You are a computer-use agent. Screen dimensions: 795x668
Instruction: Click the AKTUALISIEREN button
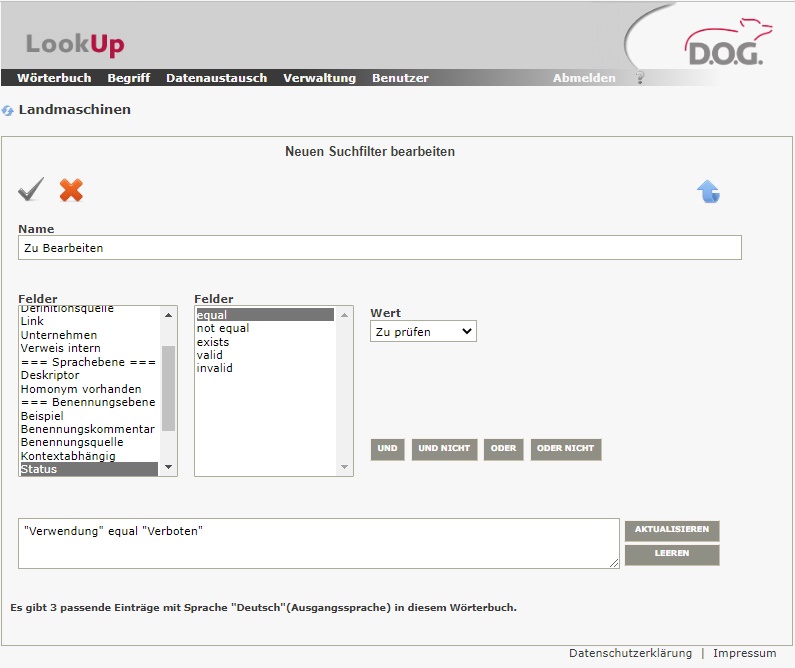click(671, 530)
